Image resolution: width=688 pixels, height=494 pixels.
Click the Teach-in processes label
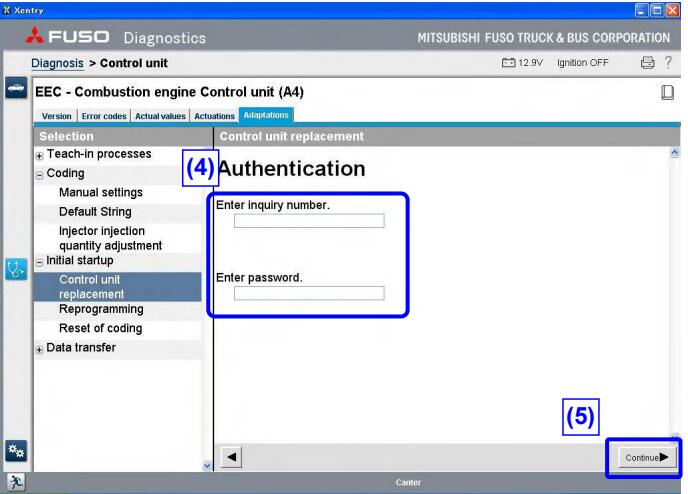click(99, 154)
